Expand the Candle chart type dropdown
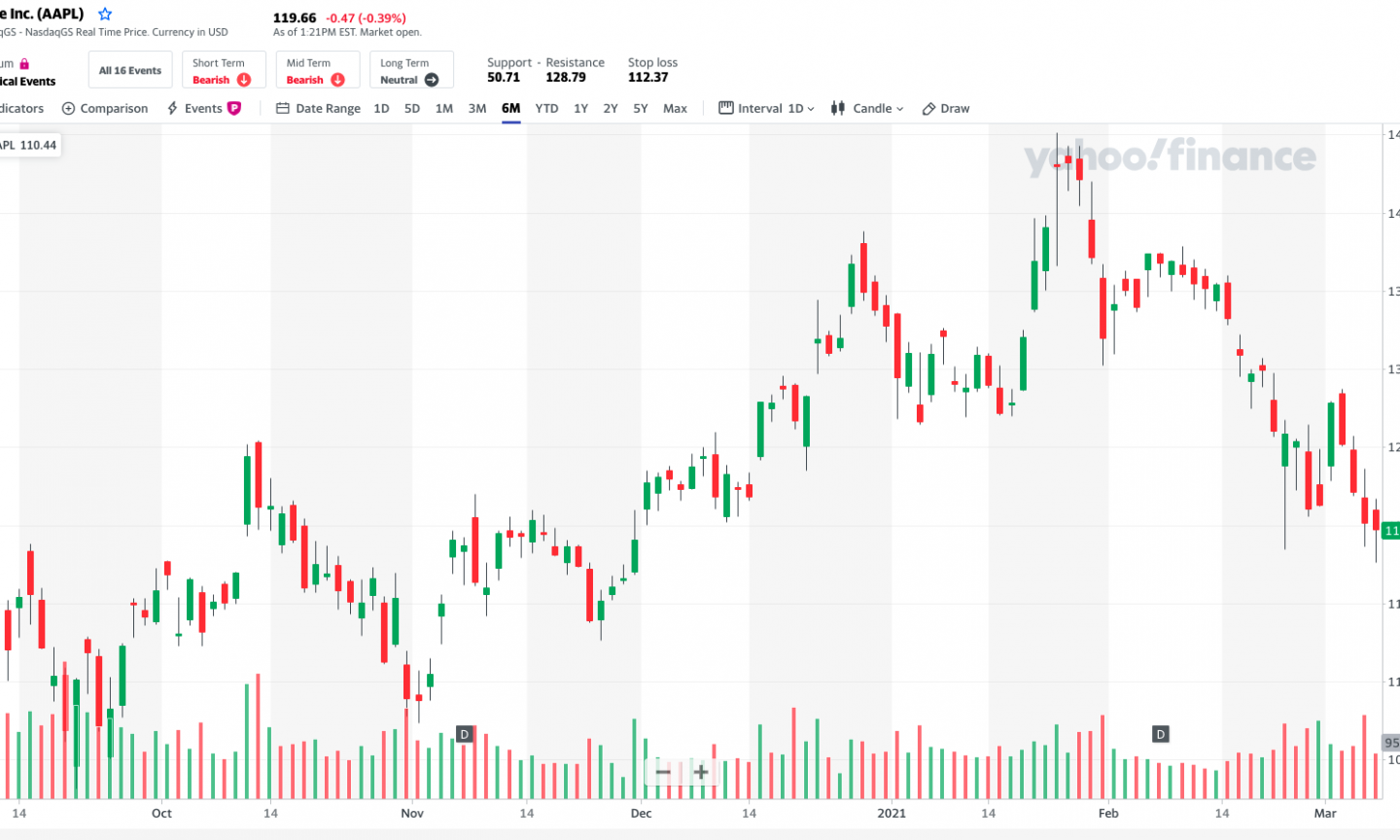 click(x=867, y=108)
